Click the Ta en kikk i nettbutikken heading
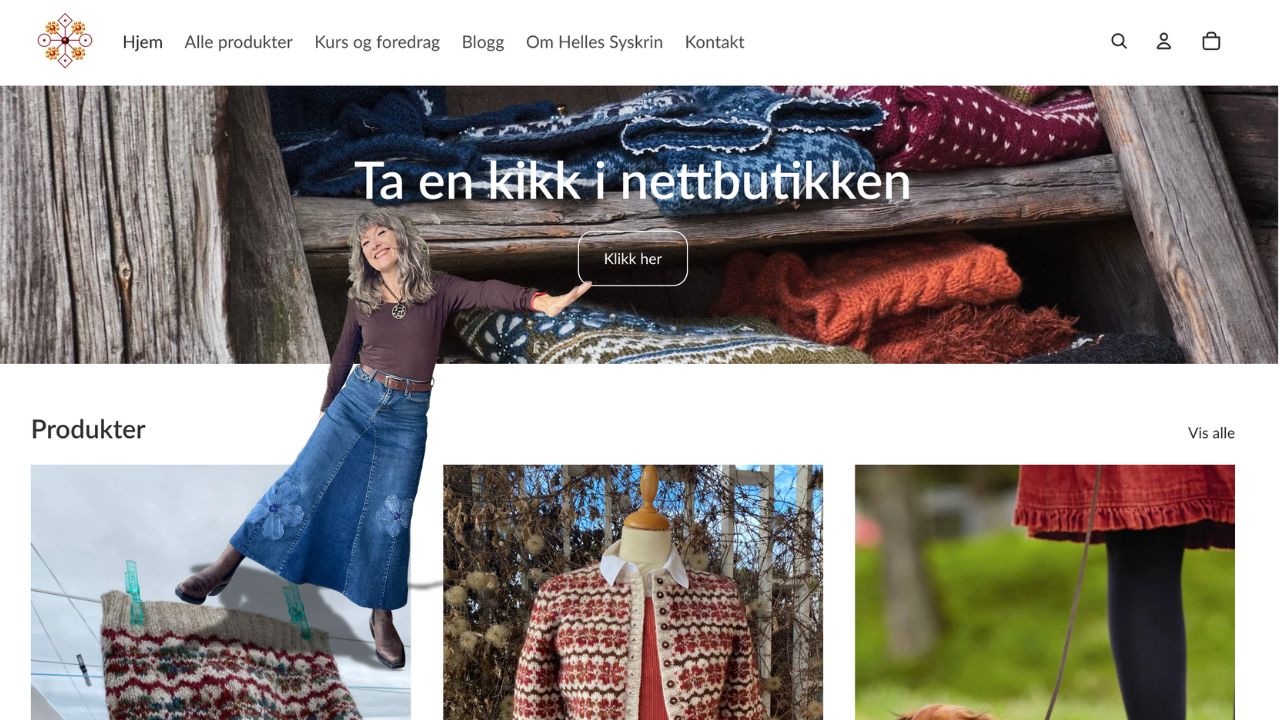The image size is (1280, 720). [632, 181]
